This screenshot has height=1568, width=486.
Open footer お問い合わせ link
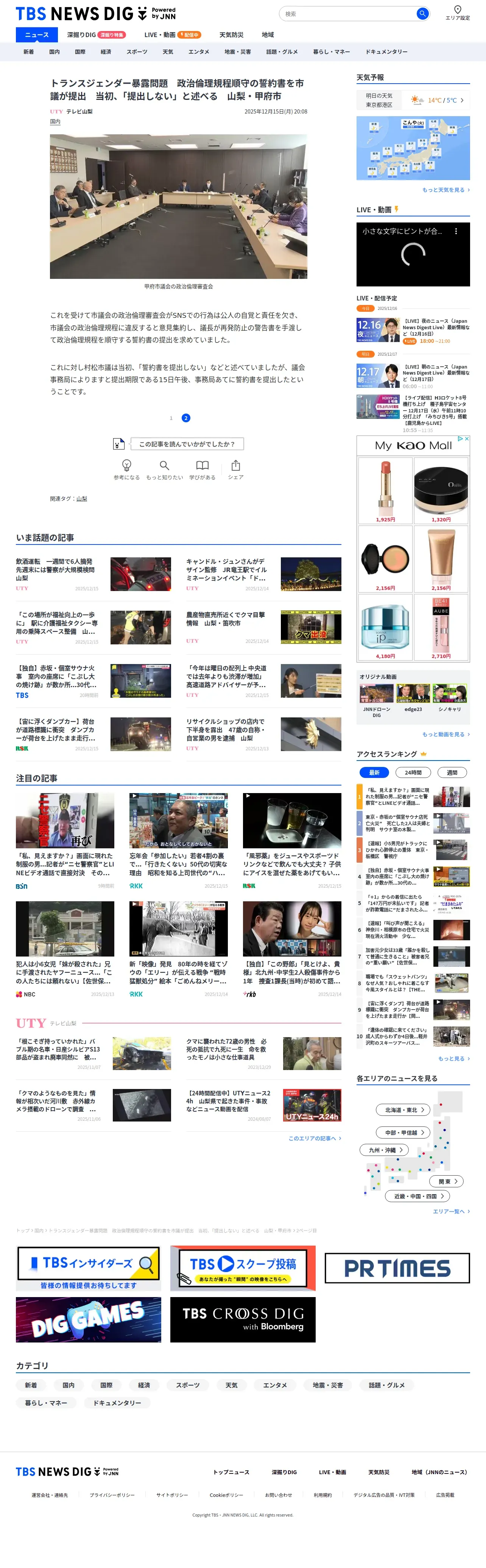[x=278, y=1495]
